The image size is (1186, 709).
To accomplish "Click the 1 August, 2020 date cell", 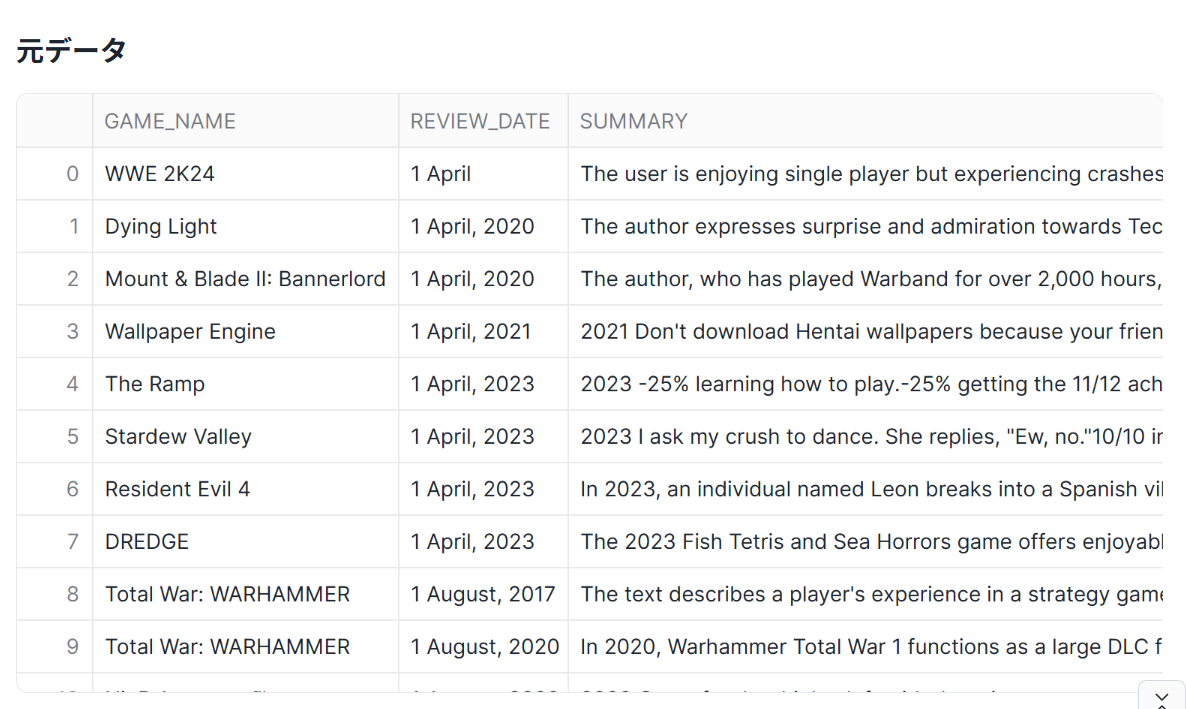I will [485, 647].
